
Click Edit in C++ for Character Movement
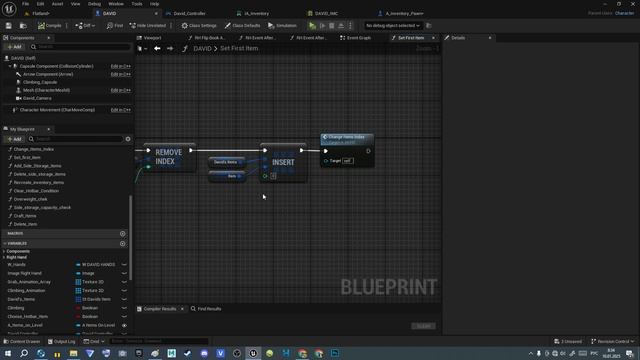coord(121,110)
